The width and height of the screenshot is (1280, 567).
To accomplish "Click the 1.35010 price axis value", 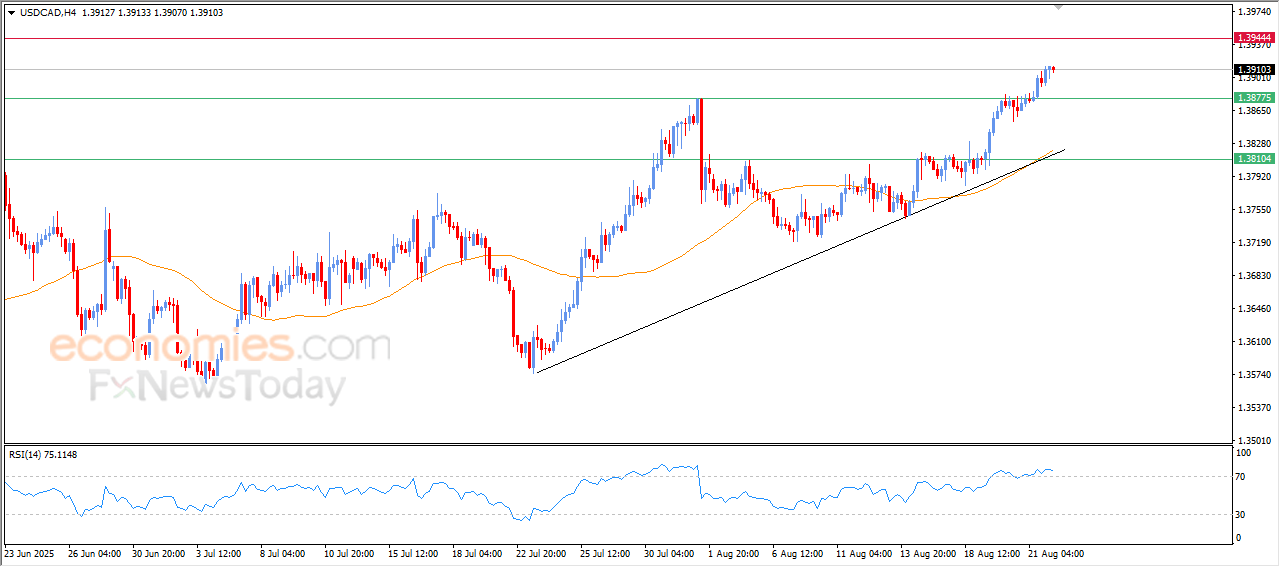I will pyautogui.click(x=1254, y=440).
